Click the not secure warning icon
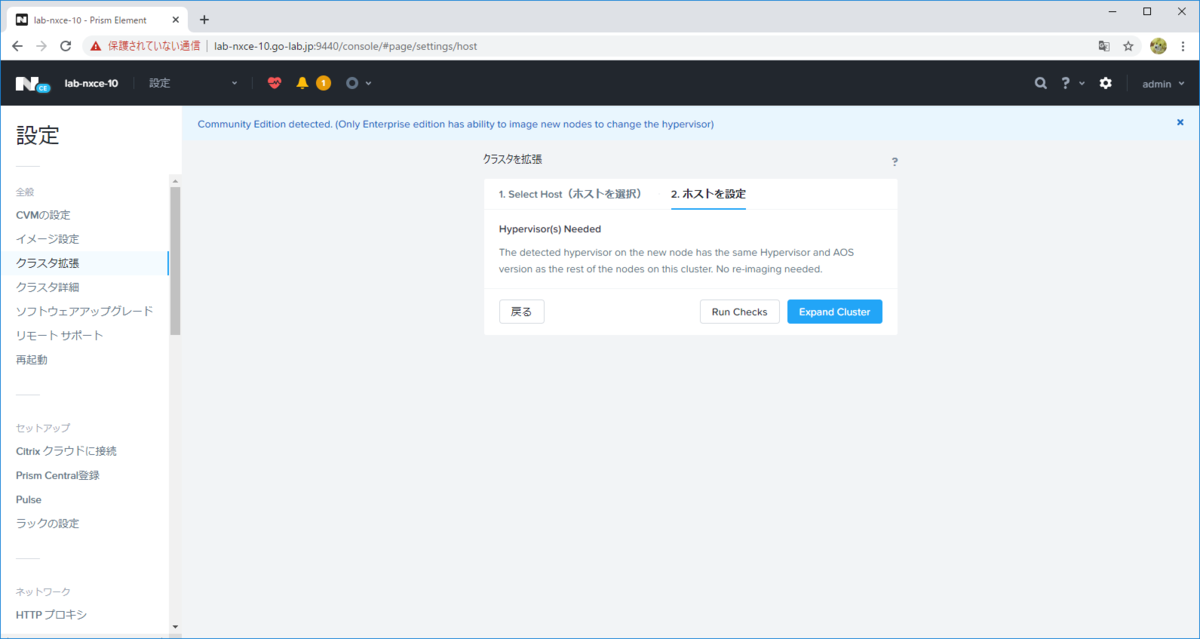The image size is (1200, 639). (x=95, y=46)
